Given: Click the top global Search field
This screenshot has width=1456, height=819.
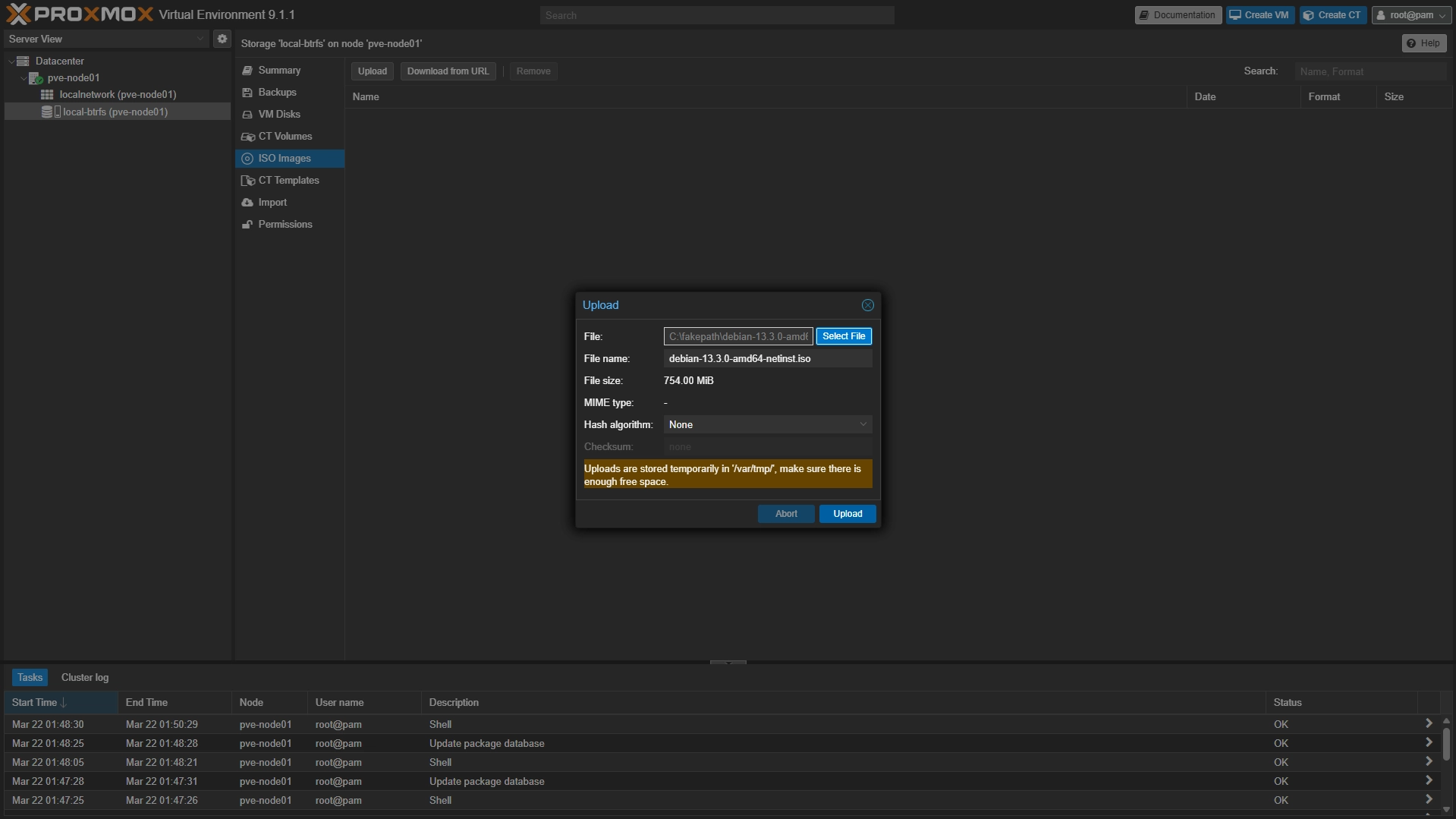Looking at the screenshot, I should 717,15.
